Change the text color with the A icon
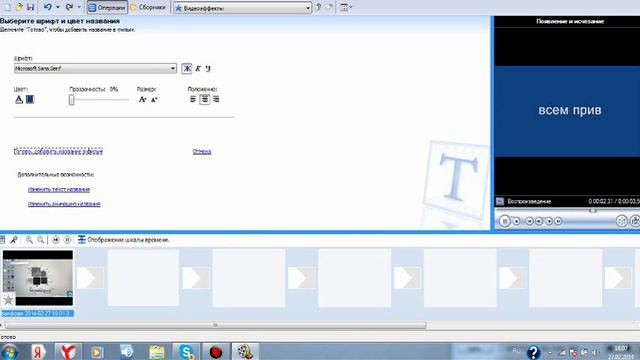Screen dimensions: 640x360 pos(19,99)
